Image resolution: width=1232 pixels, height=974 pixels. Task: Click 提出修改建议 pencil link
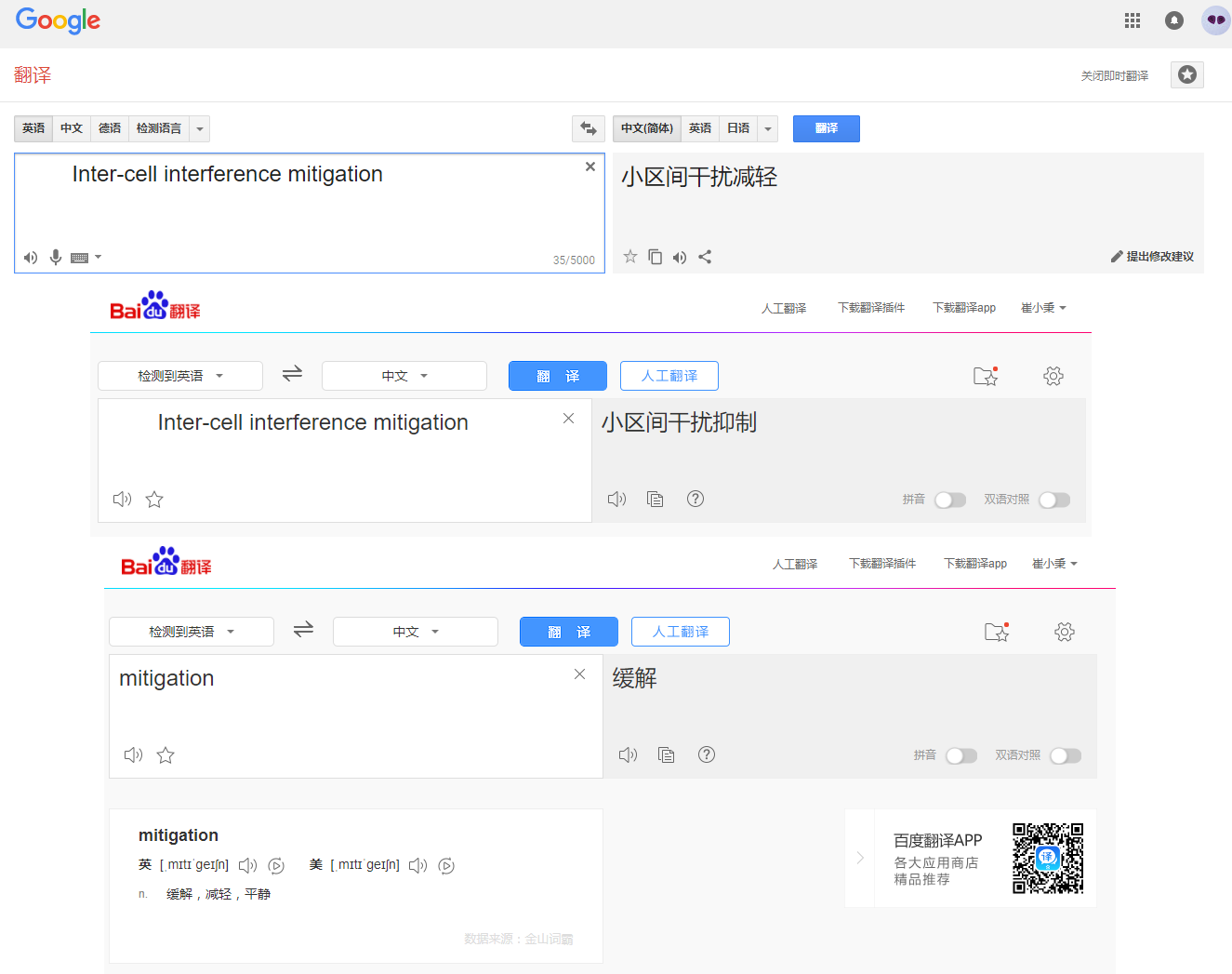tap(1152, 257)
